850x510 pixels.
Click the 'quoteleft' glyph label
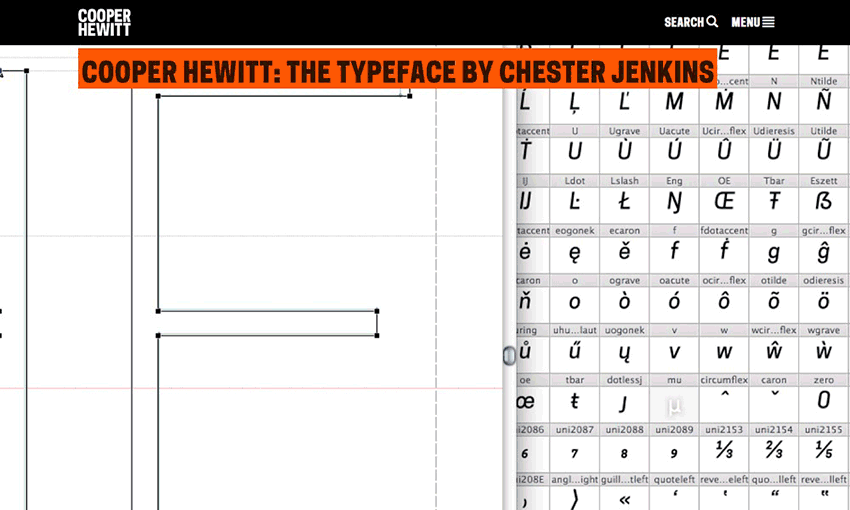tap(674, 480)
